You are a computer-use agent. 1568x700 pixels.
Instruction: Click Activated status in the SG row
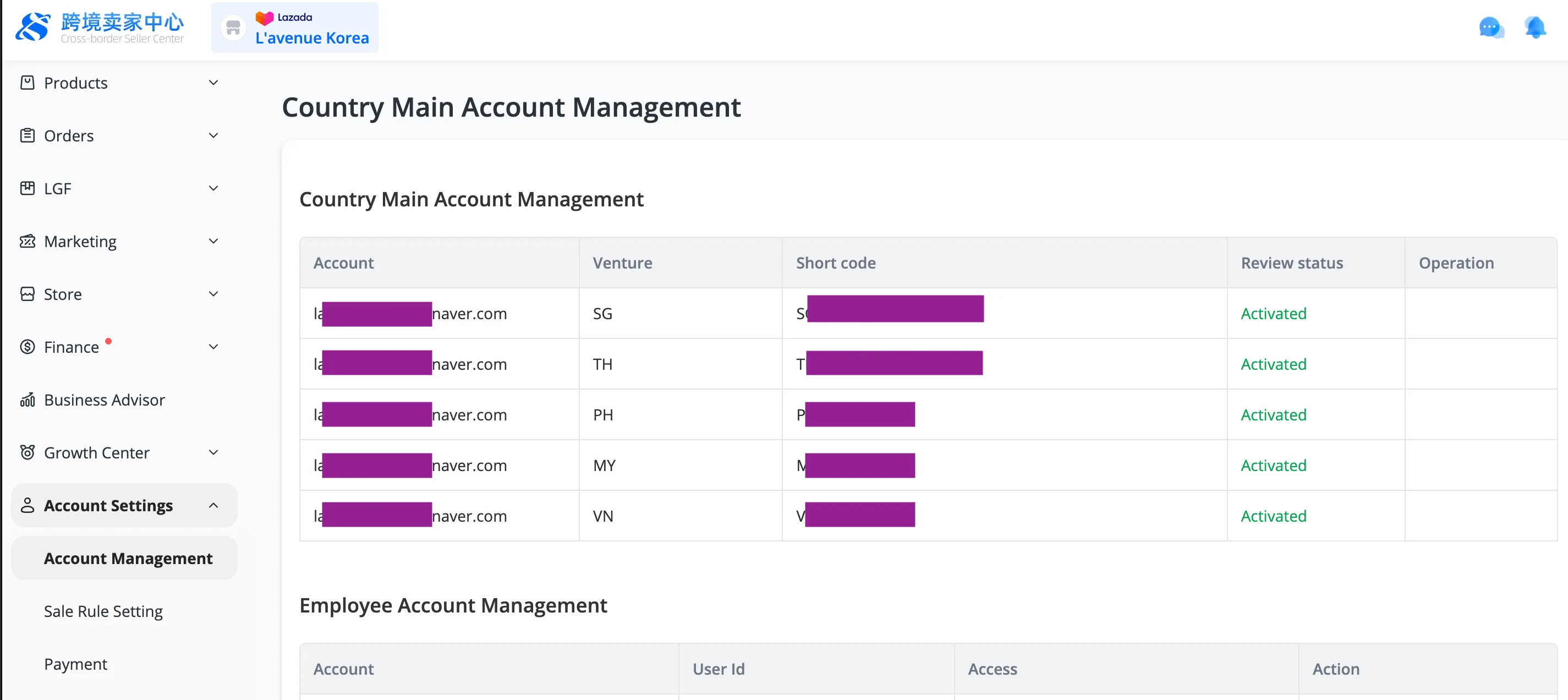(x=1274, y=314)
